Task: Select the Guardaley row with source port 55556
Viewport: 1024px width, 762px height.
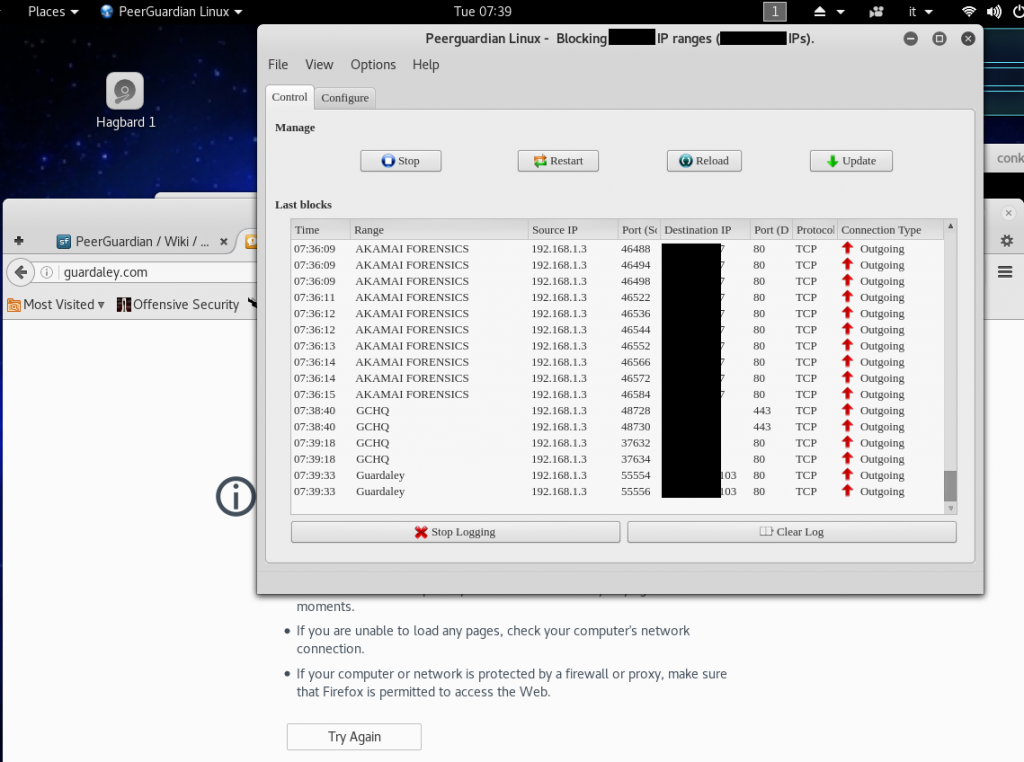Action: point(617,492)
